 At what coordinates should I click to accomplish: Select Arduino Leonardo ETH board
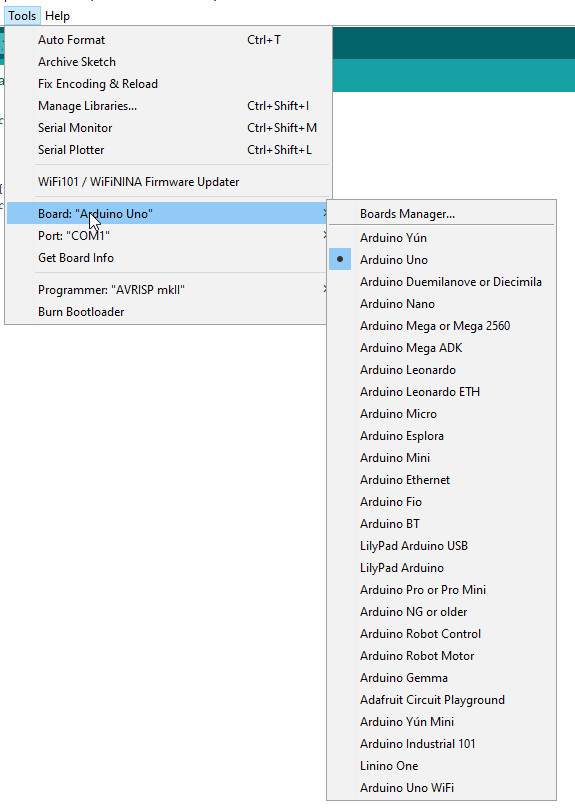click(x=442, y=392)
